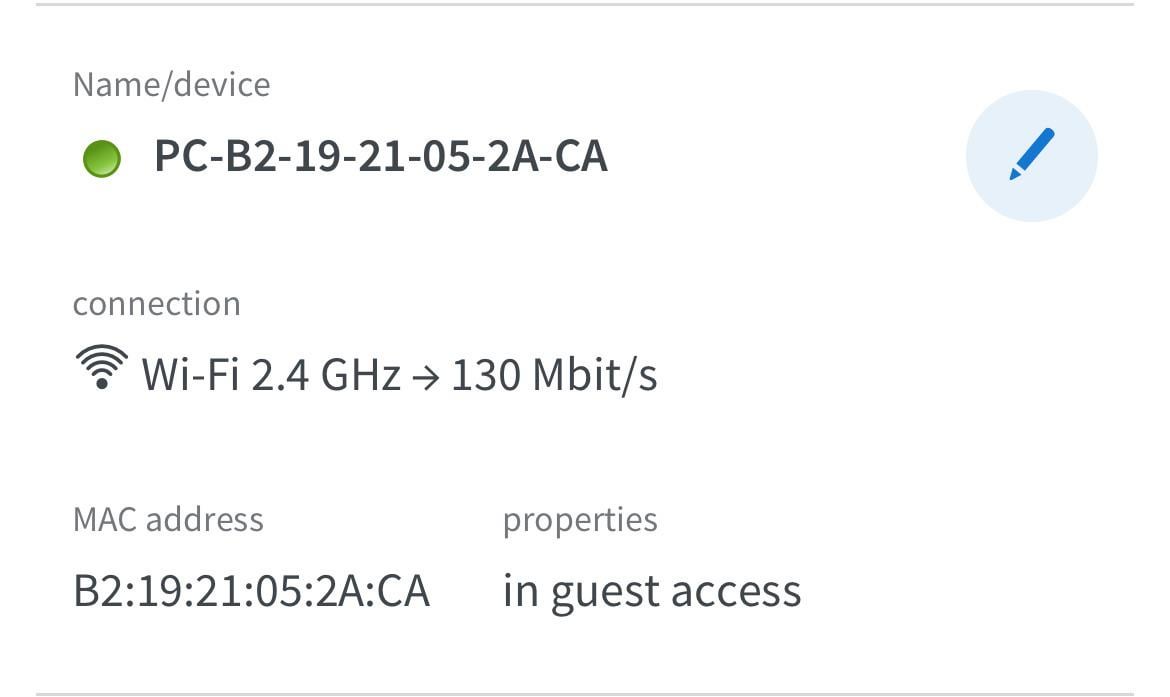Click the in guest access text
Viewport: 1170px width, 697px height.
651,591
